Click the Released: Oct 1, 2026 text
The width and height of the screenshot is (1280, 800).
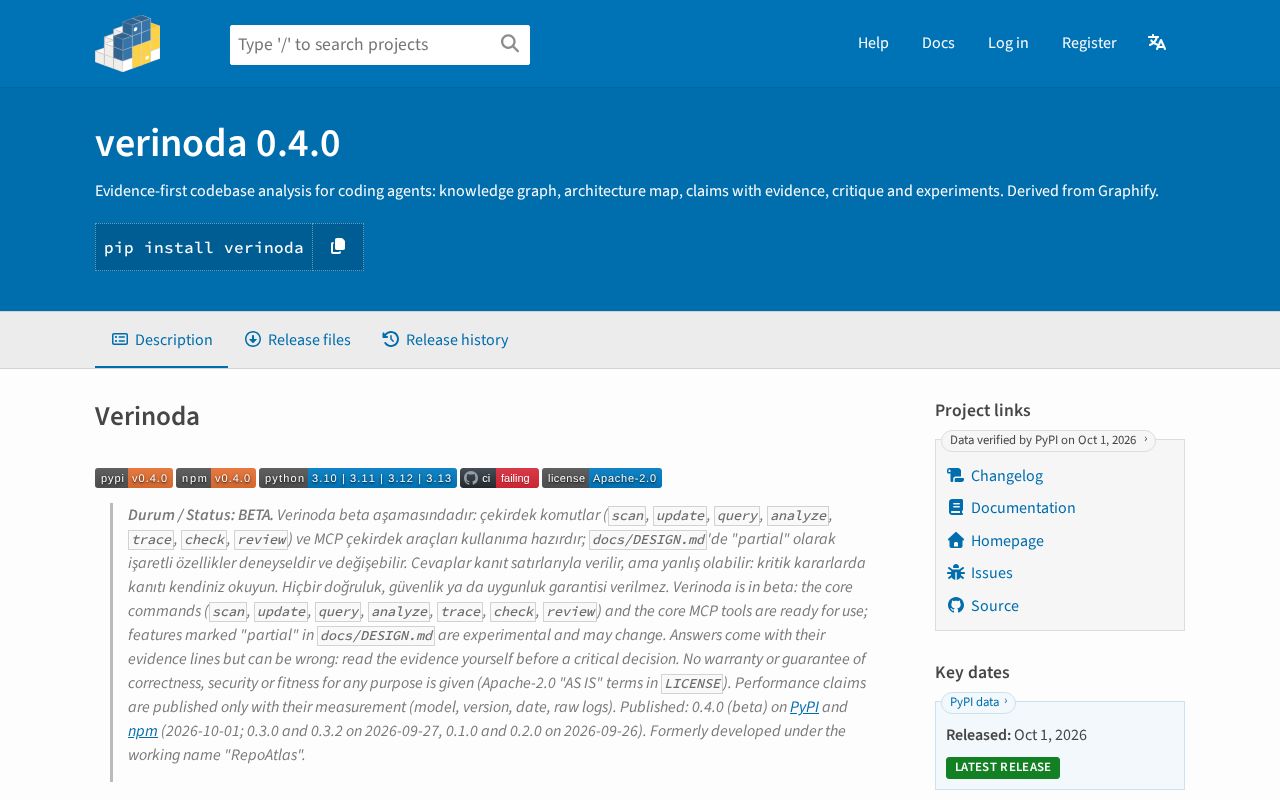[x=1016, y=735]
